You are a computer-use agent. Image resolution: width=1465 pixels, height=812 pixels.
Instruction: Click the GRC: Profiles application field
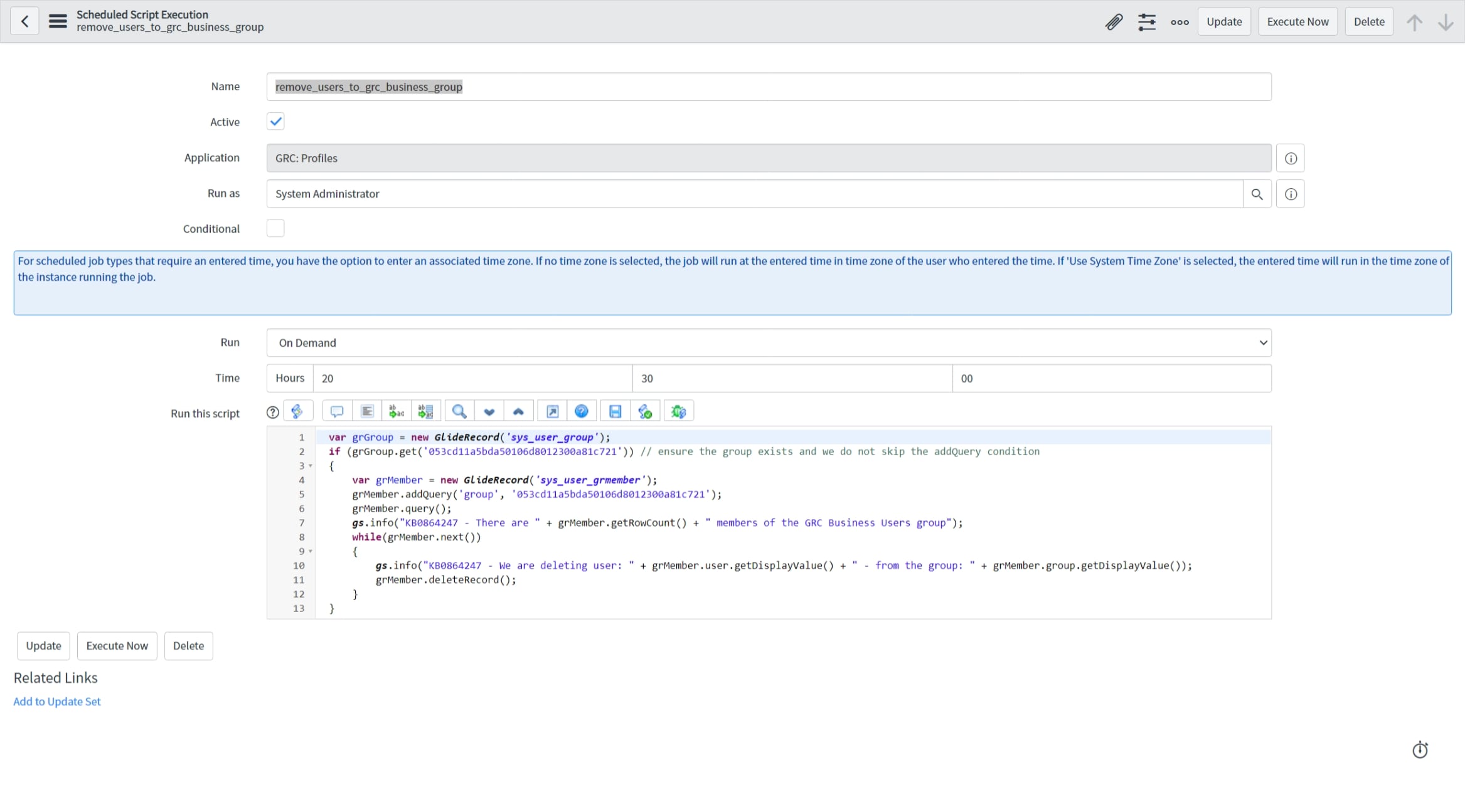coord(769,158)
